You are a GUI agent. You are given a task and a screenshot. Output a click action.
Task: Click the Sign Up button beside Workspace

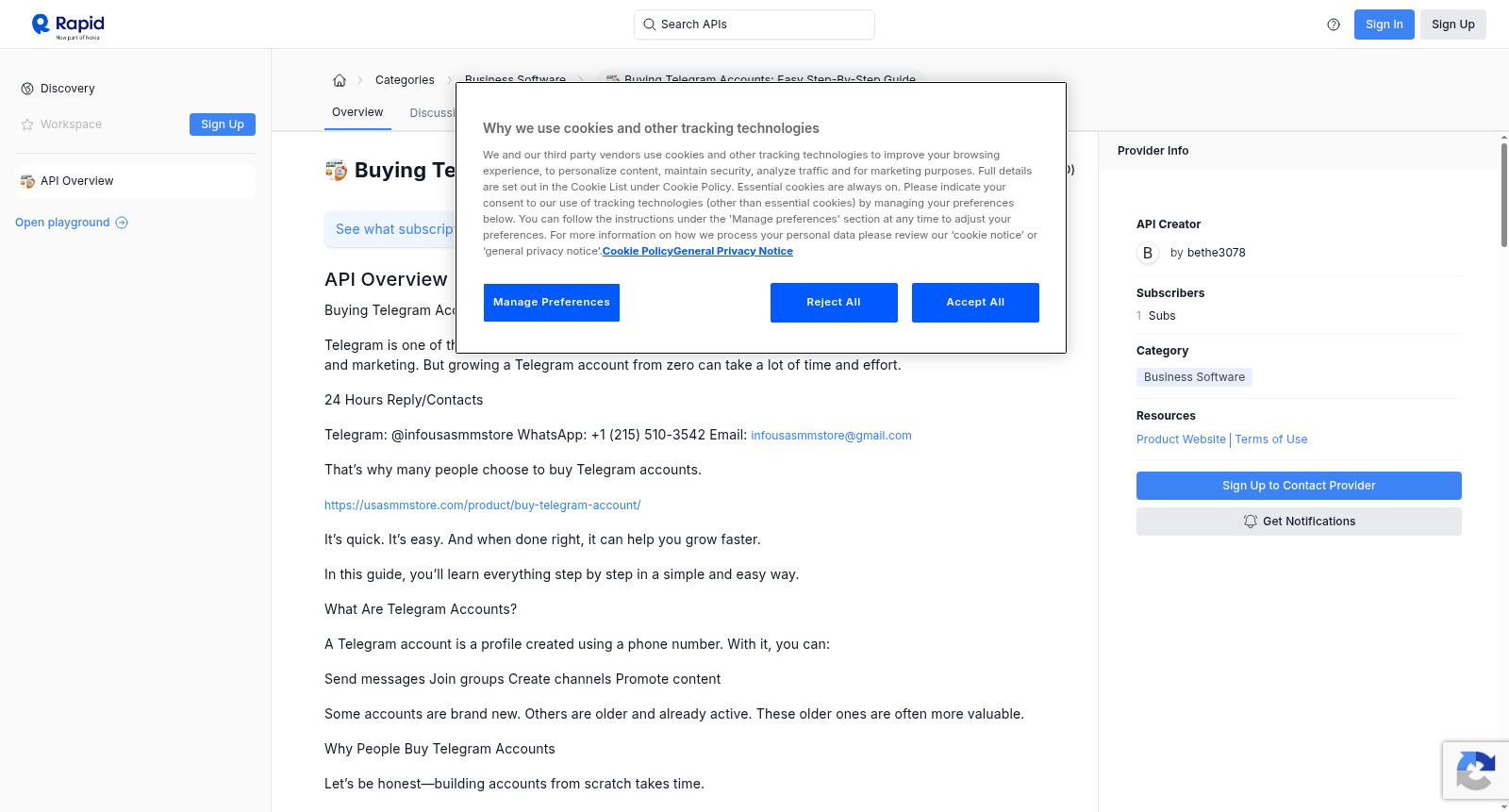pos(223,124)
